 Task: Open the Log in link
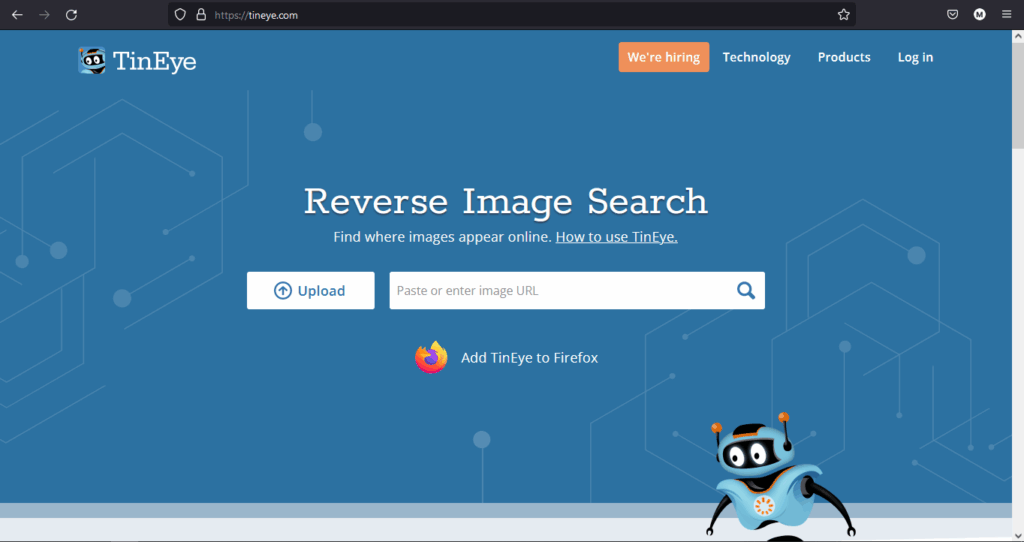pyautogui.click(x=915, y=57)
